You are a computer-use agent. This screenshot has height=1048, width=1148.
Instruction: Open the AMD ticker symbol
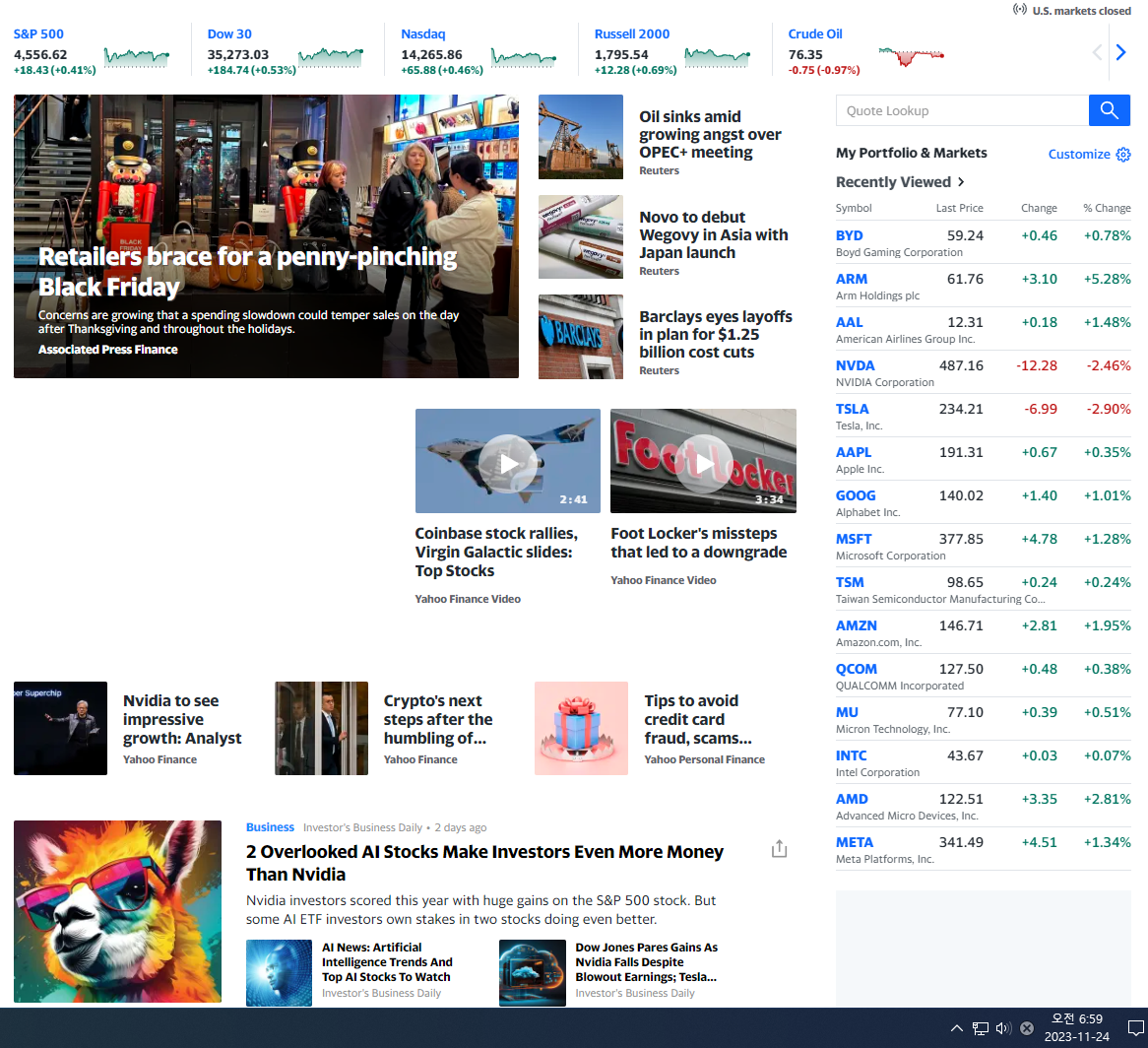(853, 799)
